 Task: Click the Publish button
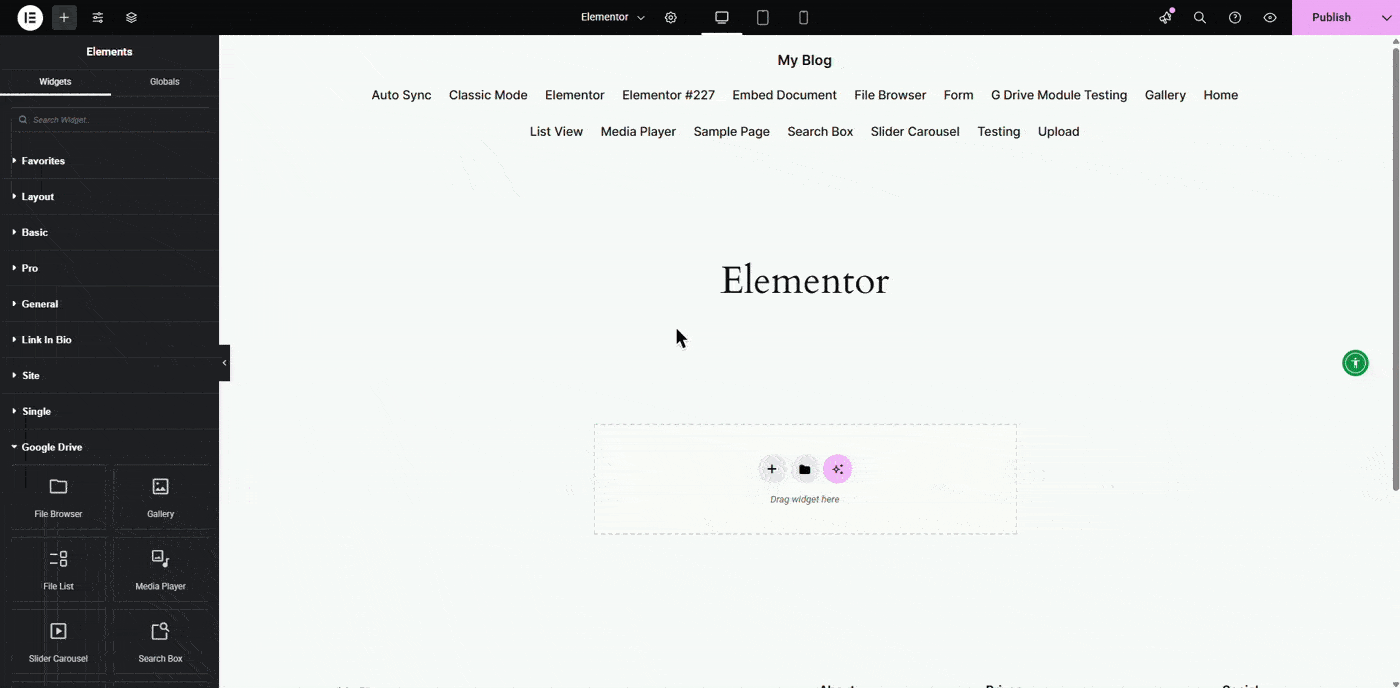coord(1331,17)
